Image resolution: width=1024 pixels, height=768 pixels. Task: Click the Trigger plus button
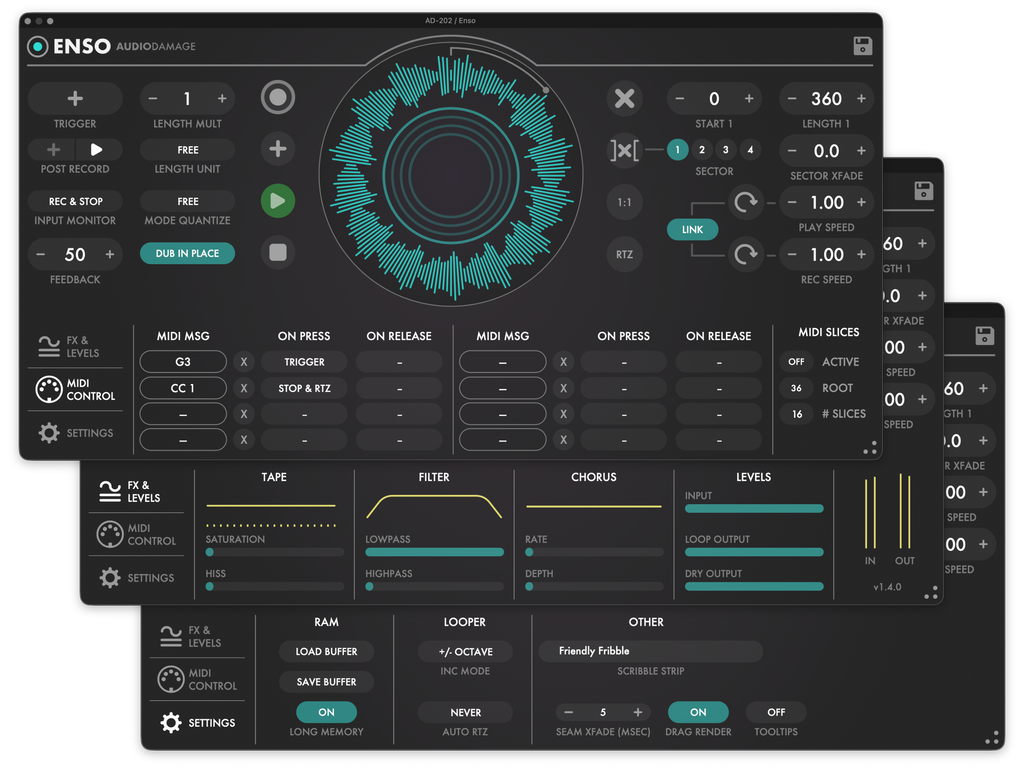[x=75, y=99]
